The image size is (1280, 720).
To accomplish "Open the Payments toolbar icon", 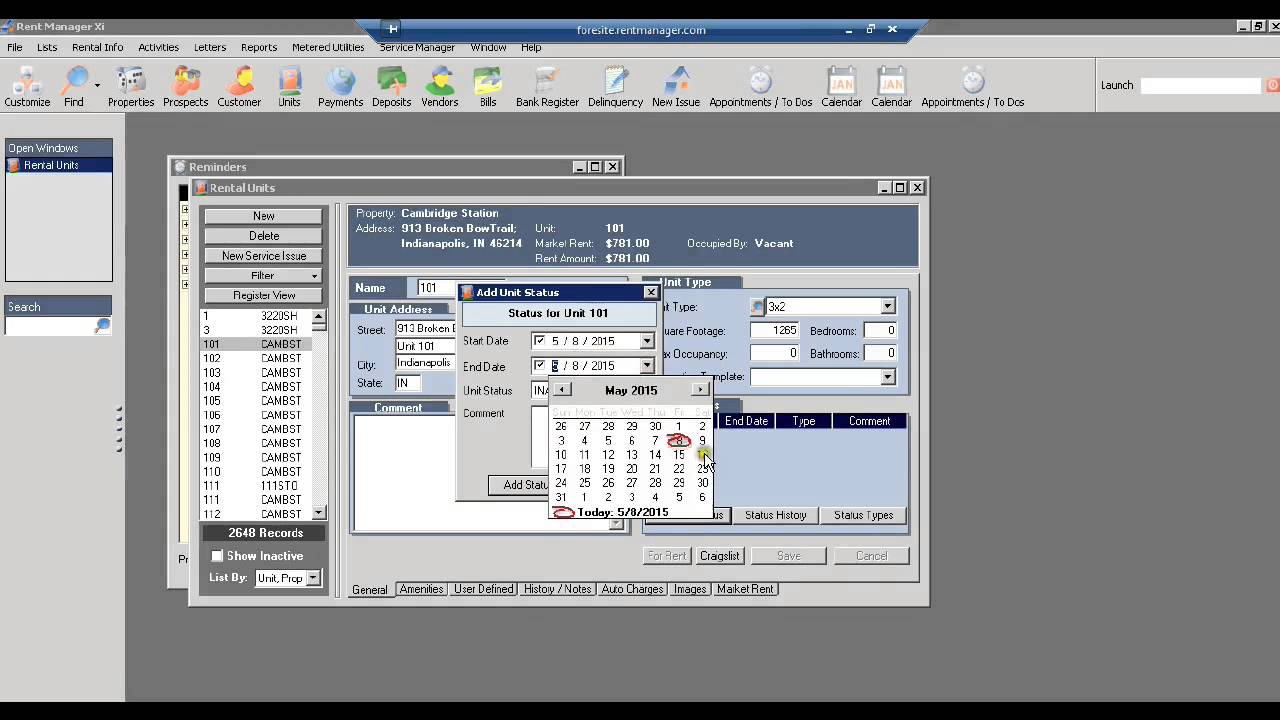I will point(340,87).
